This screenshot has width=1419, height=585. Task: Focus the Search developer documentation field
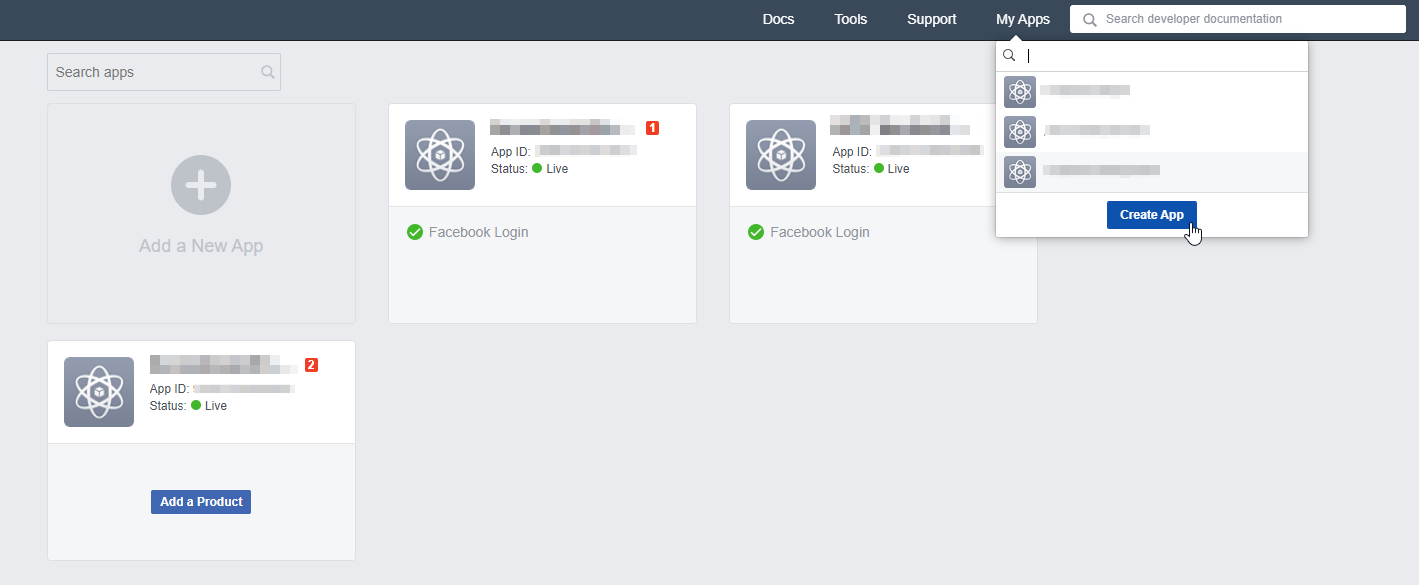1238,19
